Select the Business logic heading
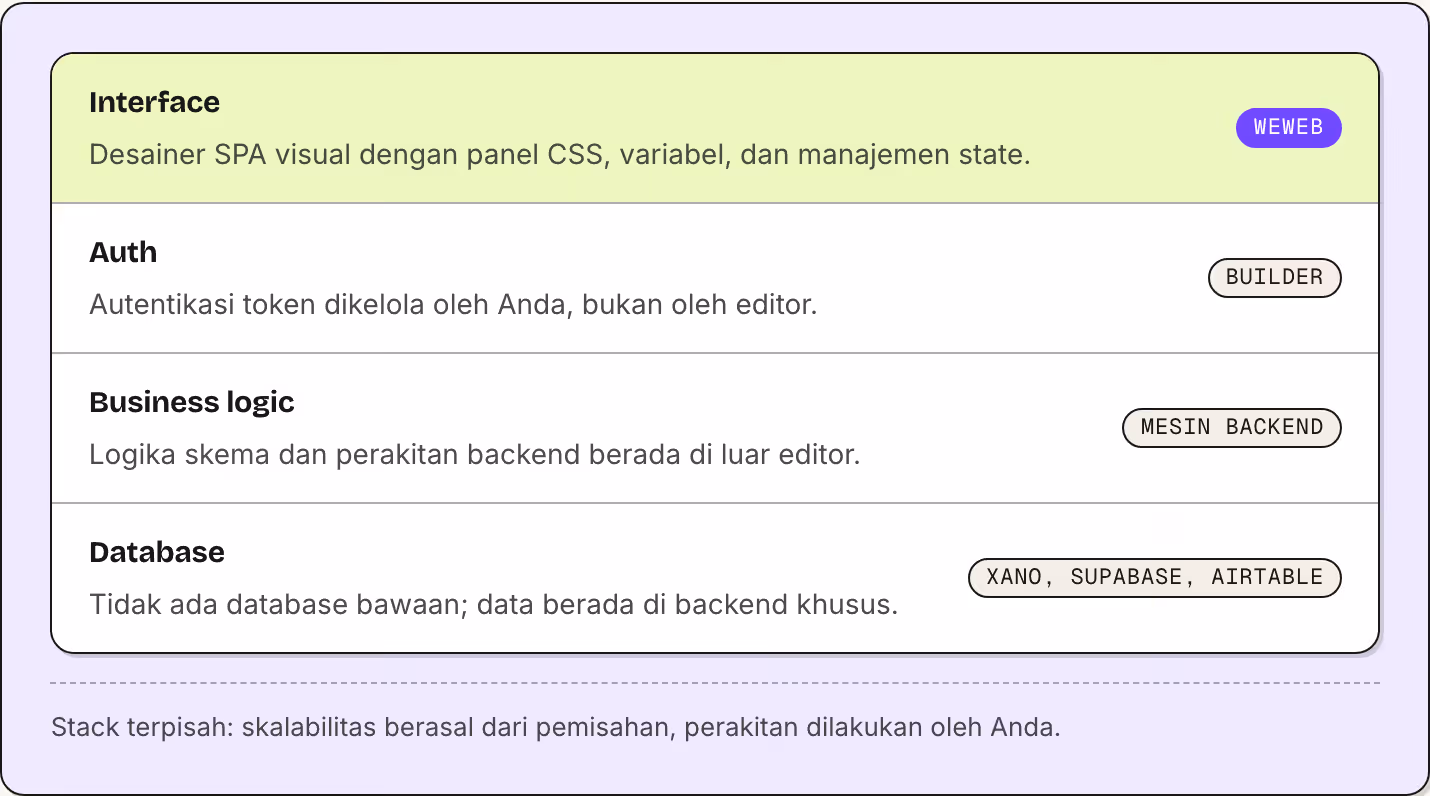The width and height of the screenshot is (1430, 796). coord(192,402)
